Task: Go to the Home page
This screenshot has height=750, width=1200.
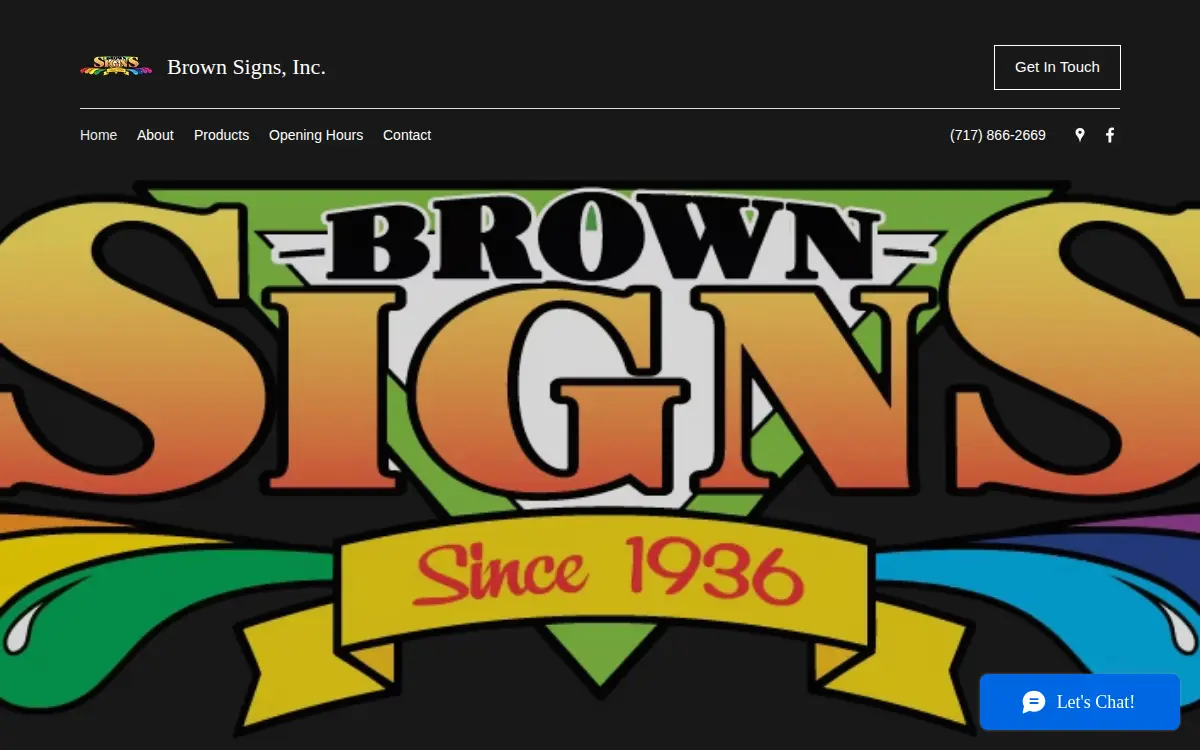Action: [x=98, y=135]
